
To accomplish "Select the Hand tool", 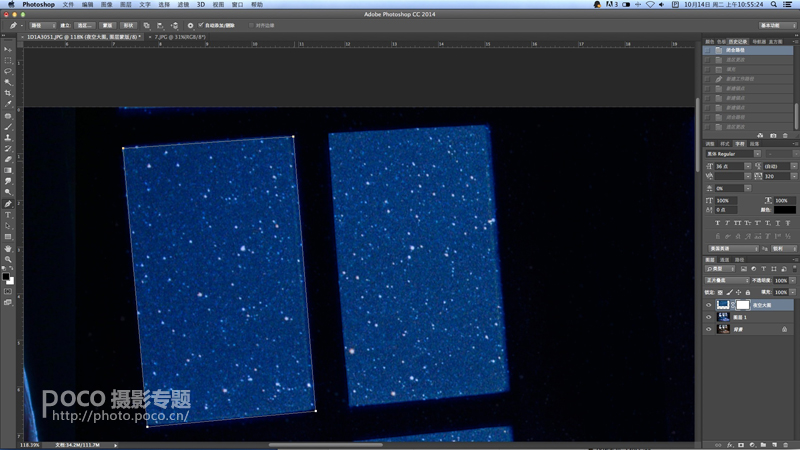I will (8, 248).
